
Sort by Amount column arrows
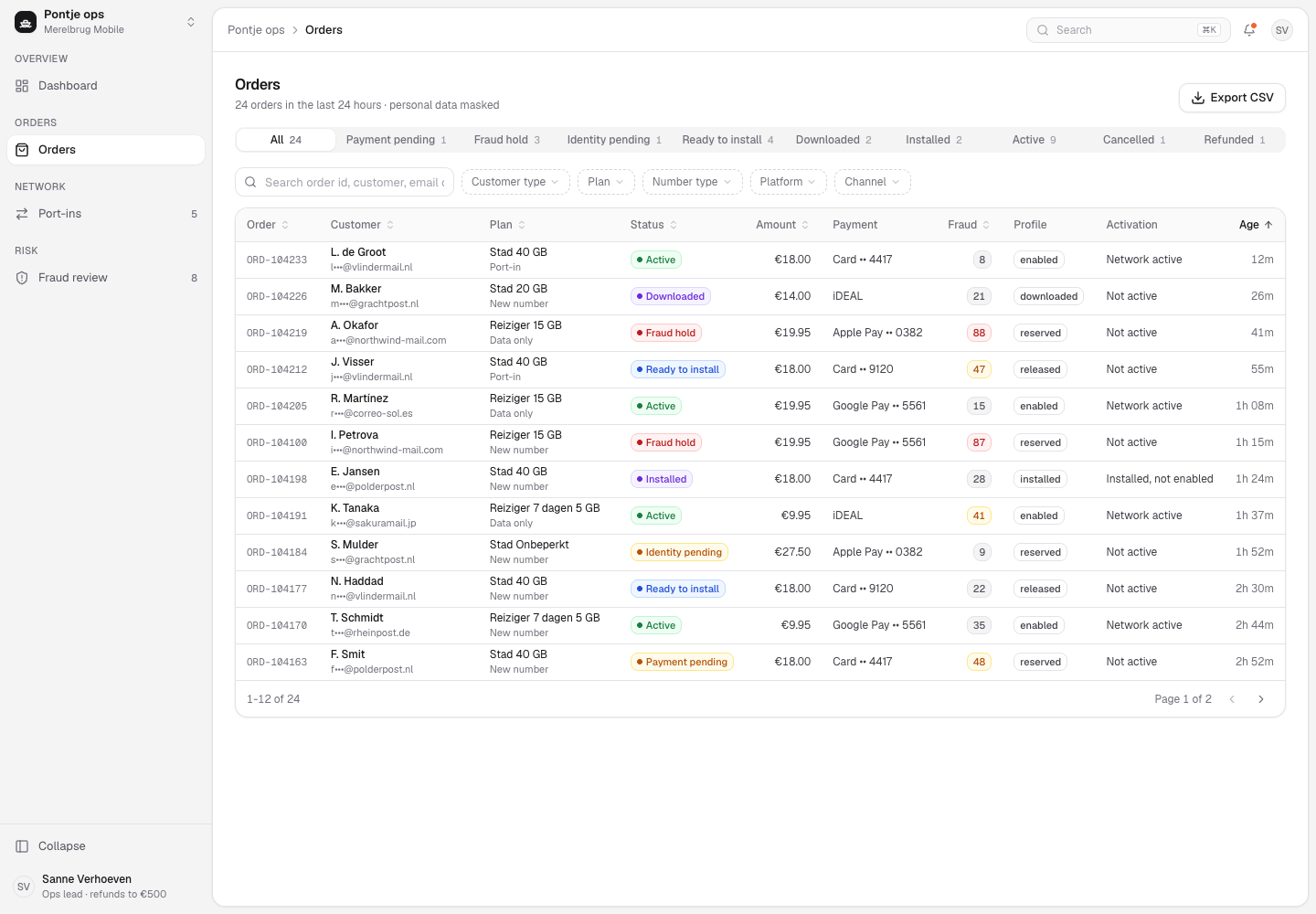click(x=805, y=225)
